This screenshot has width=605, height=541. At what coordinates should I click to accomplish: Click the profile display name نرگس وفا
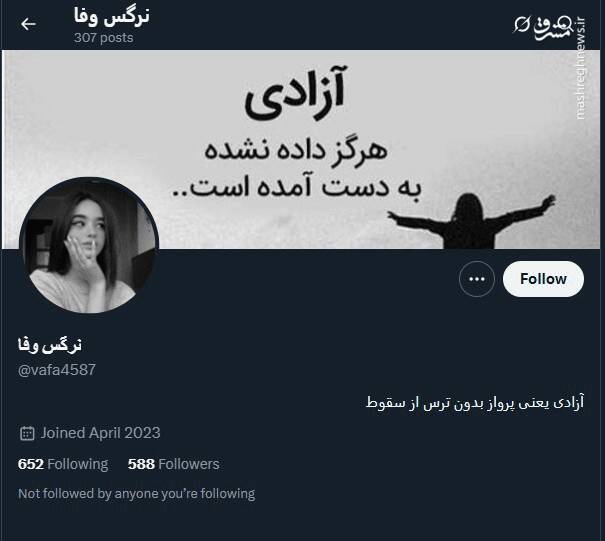[50, 345]
